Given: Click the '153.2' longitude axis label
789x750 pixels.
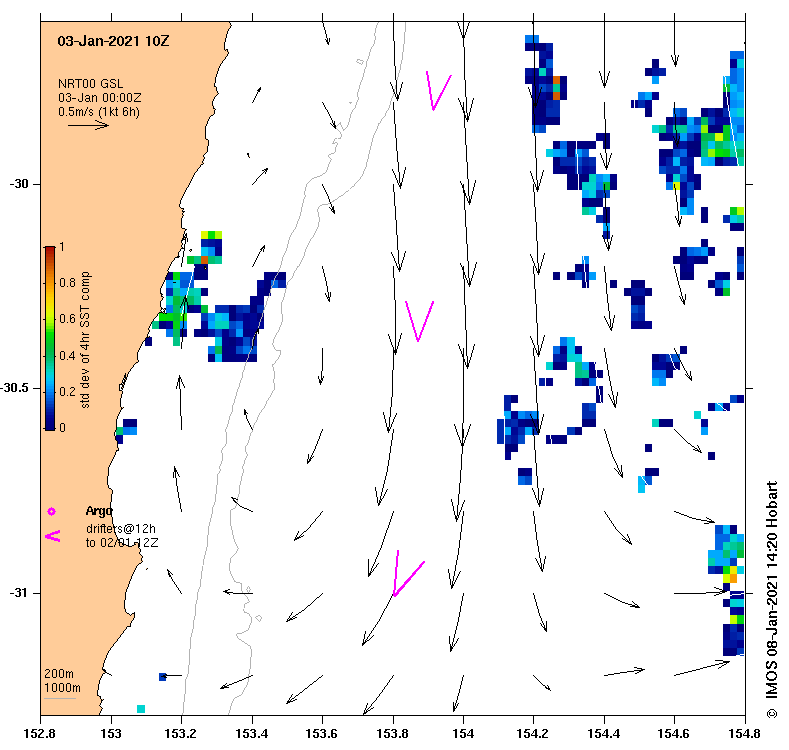Looking at the screenshot, I should [x=182, y=734].
